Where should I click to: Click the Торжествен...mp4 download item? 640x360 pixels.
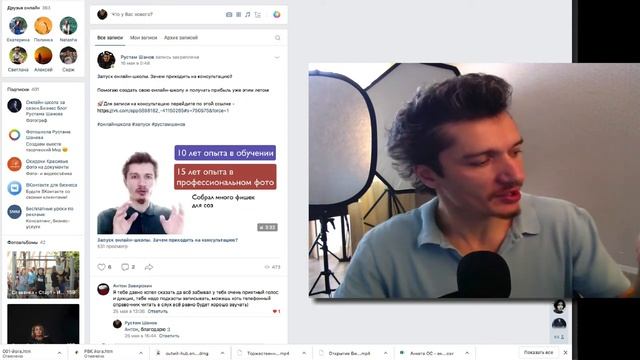coord(268,353)
